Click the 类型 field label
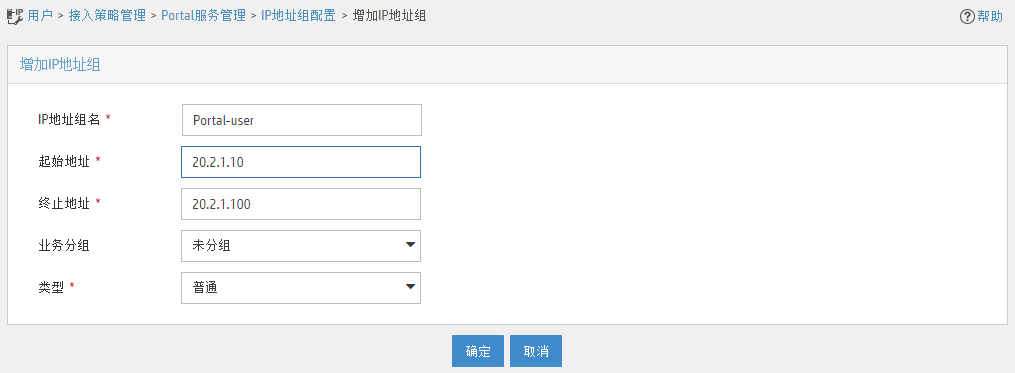 click(51, 287)
